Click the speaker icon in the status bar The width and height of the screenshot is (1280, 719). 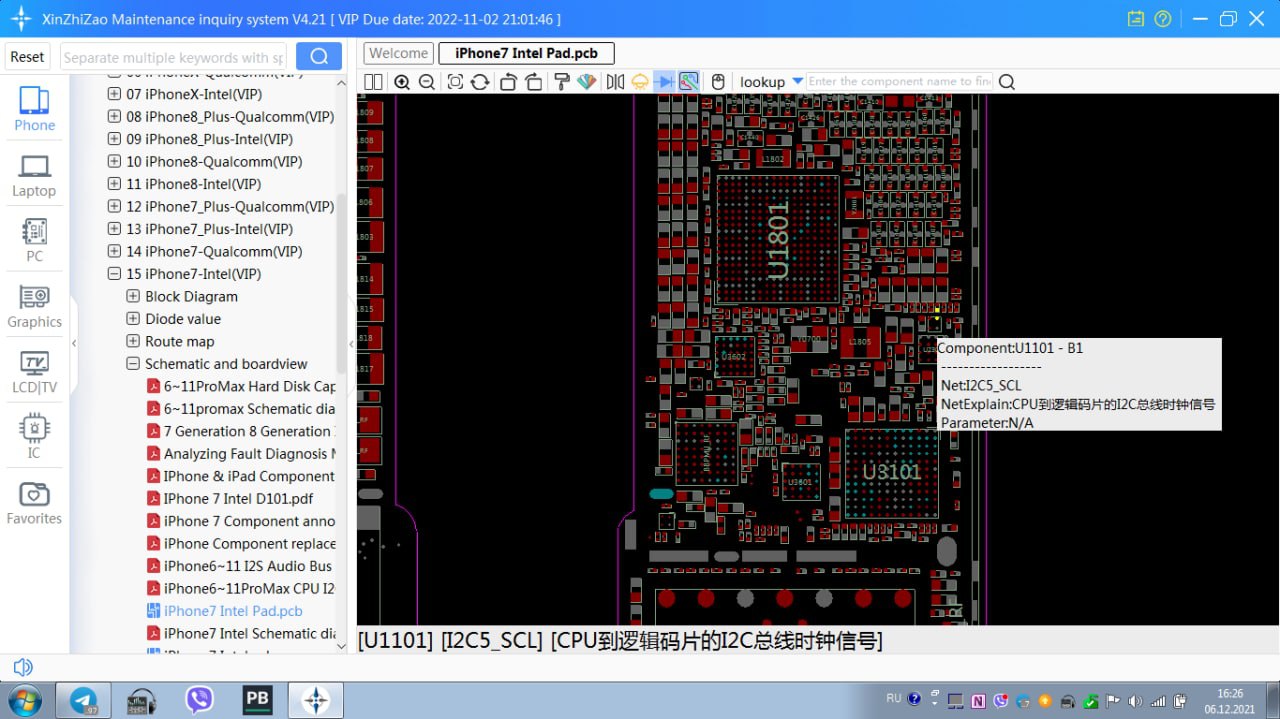coord(21,667)
